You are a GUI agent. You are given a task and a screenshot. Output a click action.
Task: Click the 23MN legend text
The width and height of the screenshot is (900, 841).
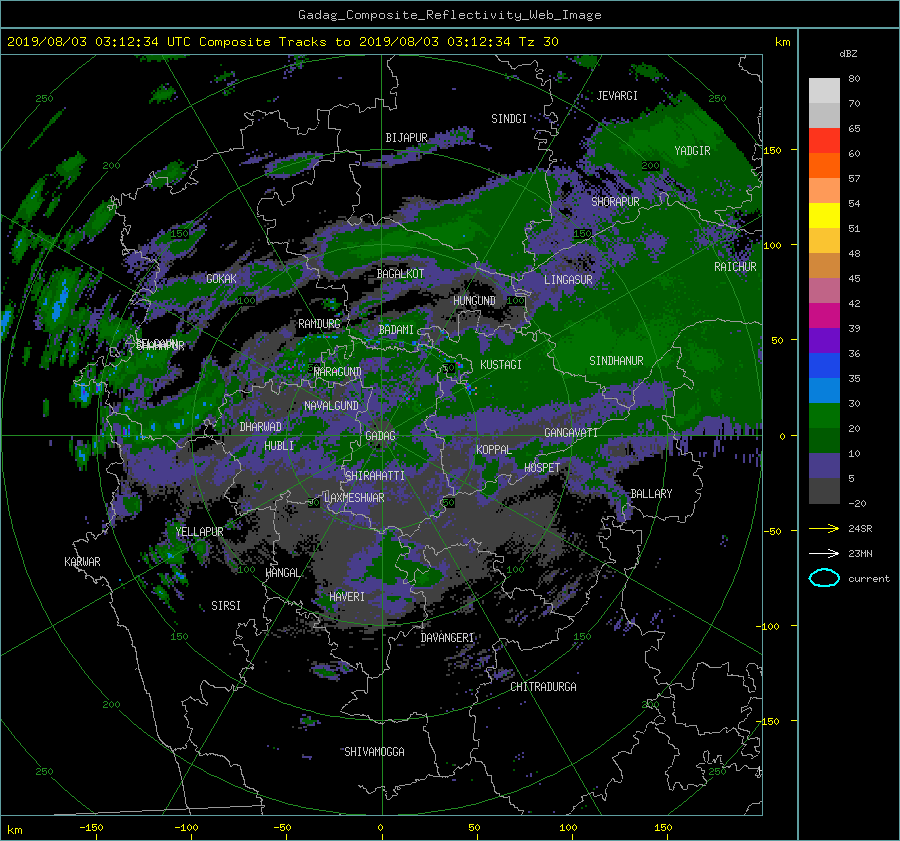pos(860,553)
